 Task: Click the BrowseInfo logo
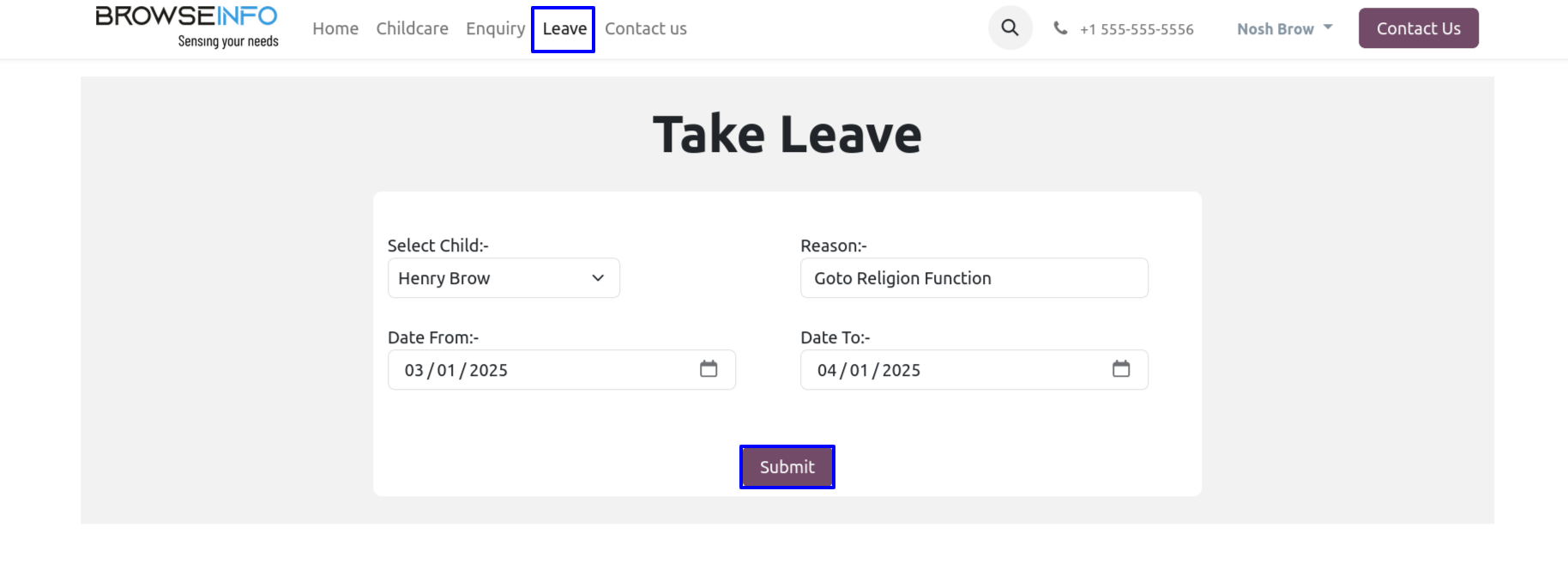(x=187, y=27)
